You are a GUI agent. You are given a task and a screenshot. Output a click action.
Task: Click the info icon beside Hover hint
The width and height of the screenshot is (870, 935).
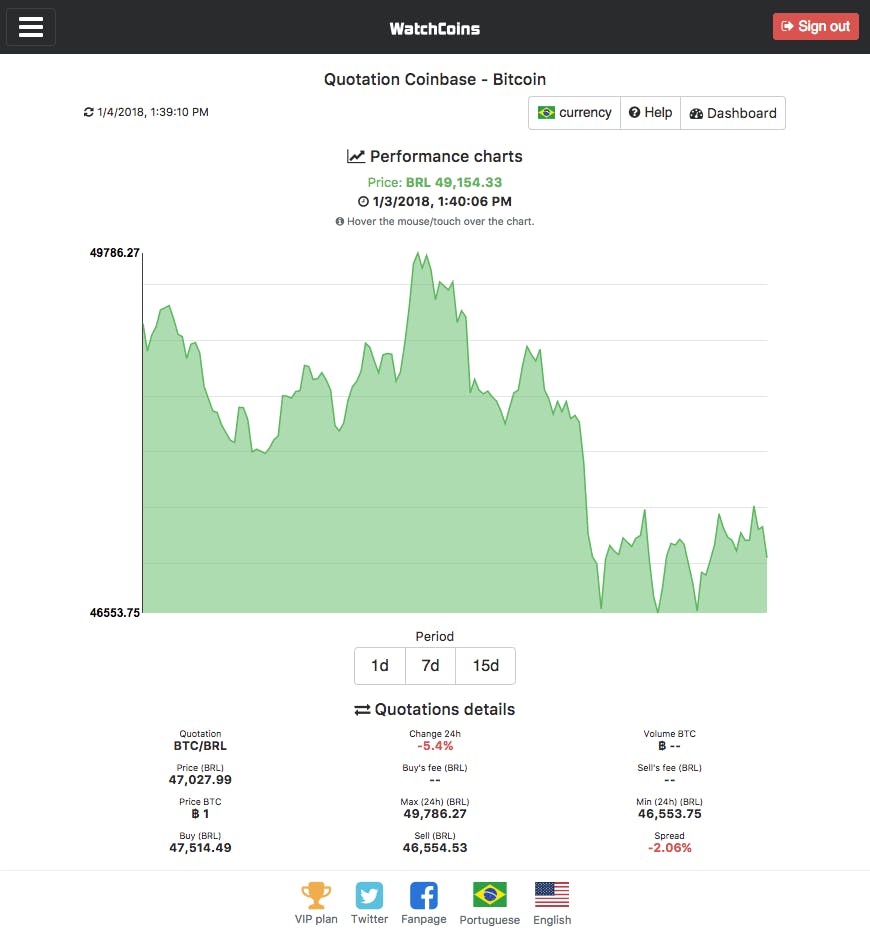[340, 221]
